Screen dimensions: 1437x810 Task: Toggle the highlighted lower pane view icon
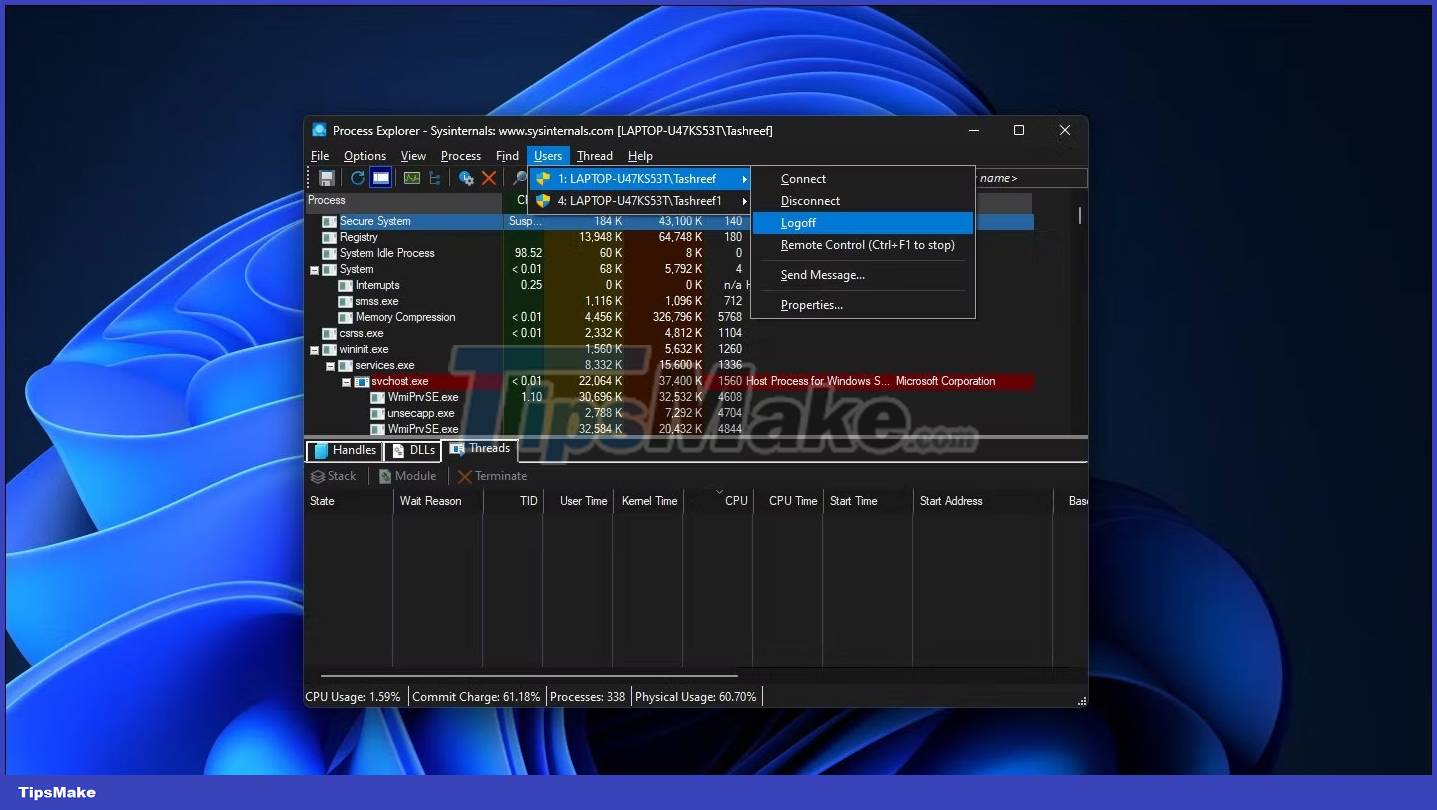coord(380,178)
